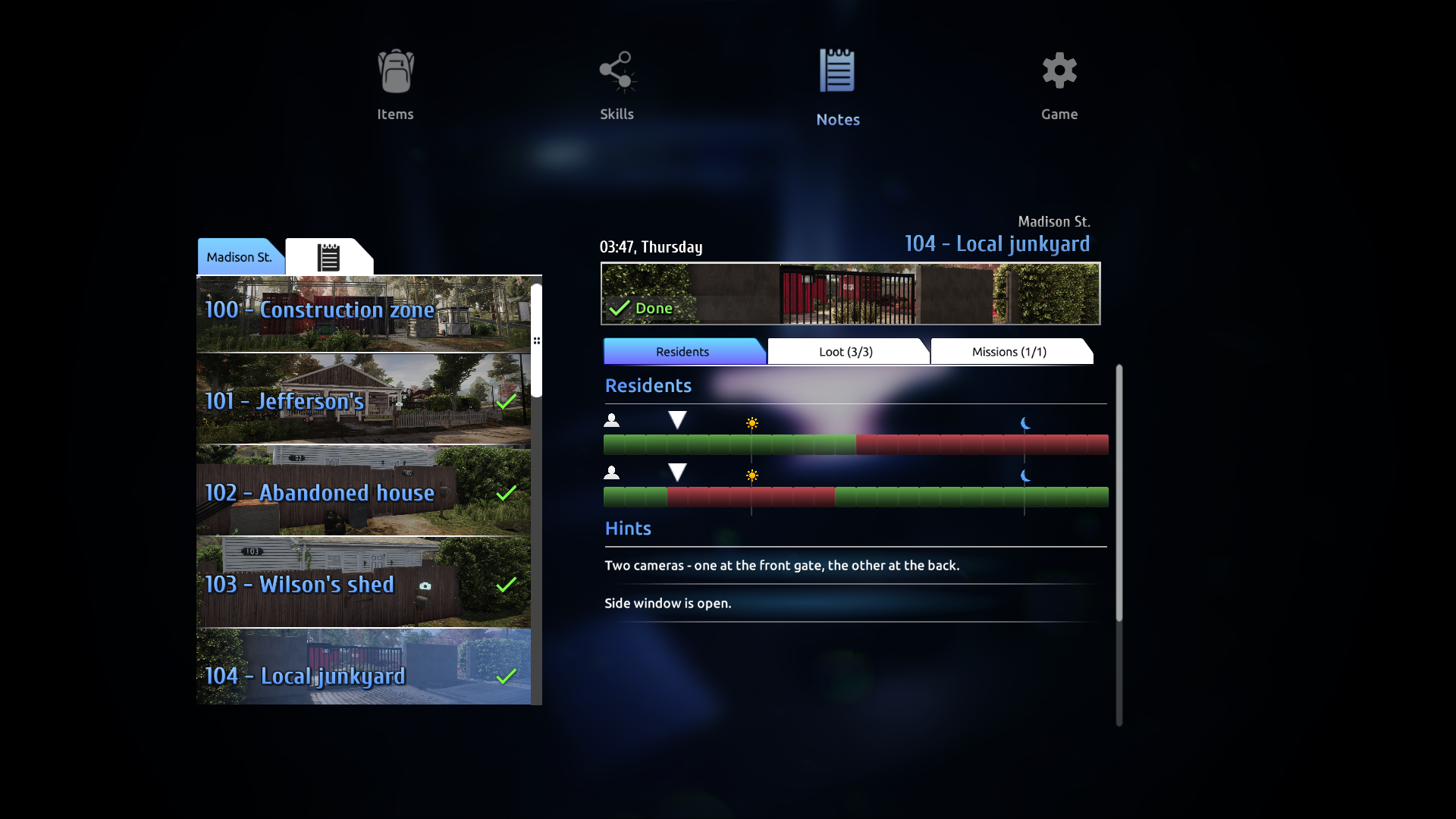Switch to the Missions (1/1) tab

[x=1009, y=351]
